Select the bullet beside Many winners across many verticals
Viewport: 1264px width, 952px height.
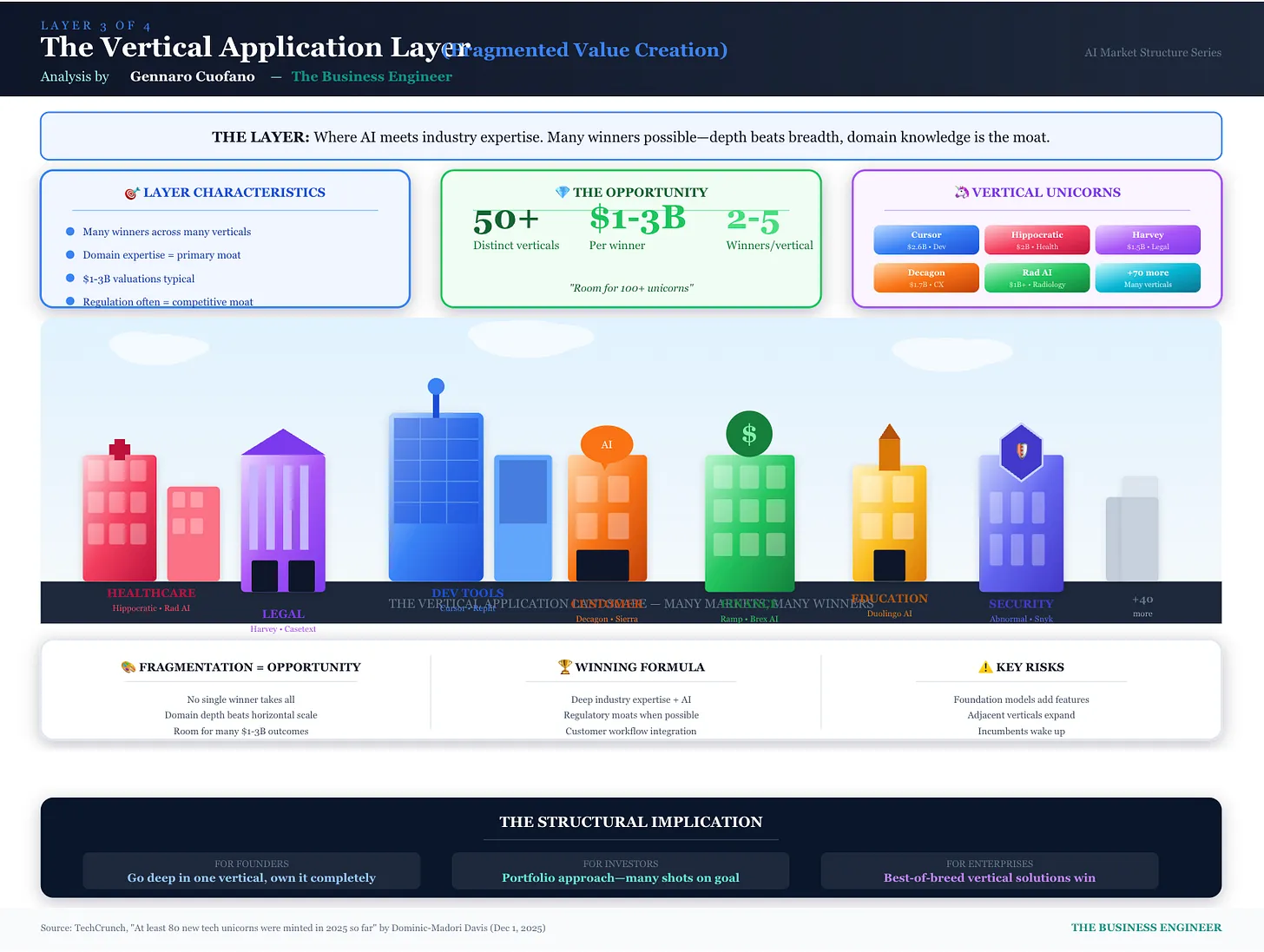click(70, 232)
